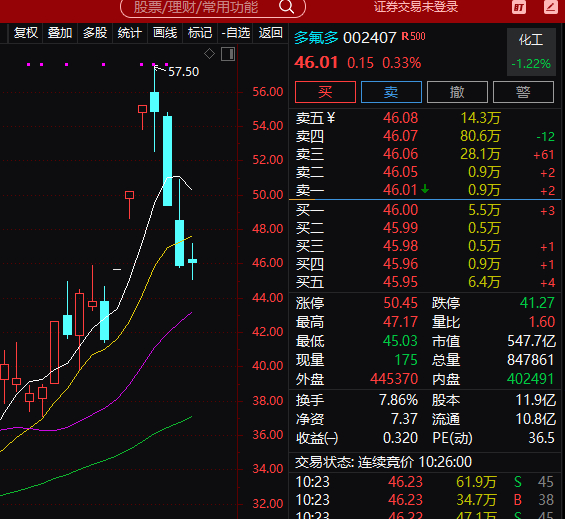Screen dimensions: 565x519
Task: Click the blue 卖 sell button
Action: pyautogui.click(x=391, y=92)
